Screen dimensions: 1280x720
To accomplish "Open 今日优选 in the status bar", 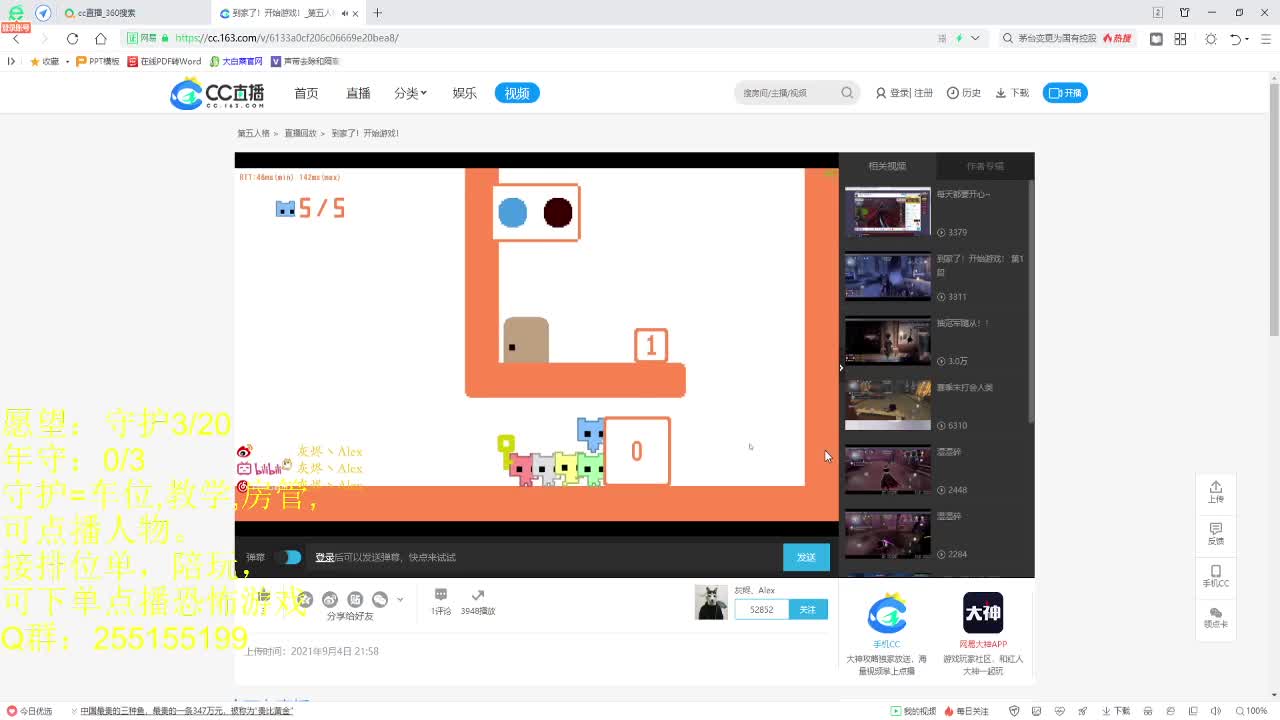I will point(30,711).
